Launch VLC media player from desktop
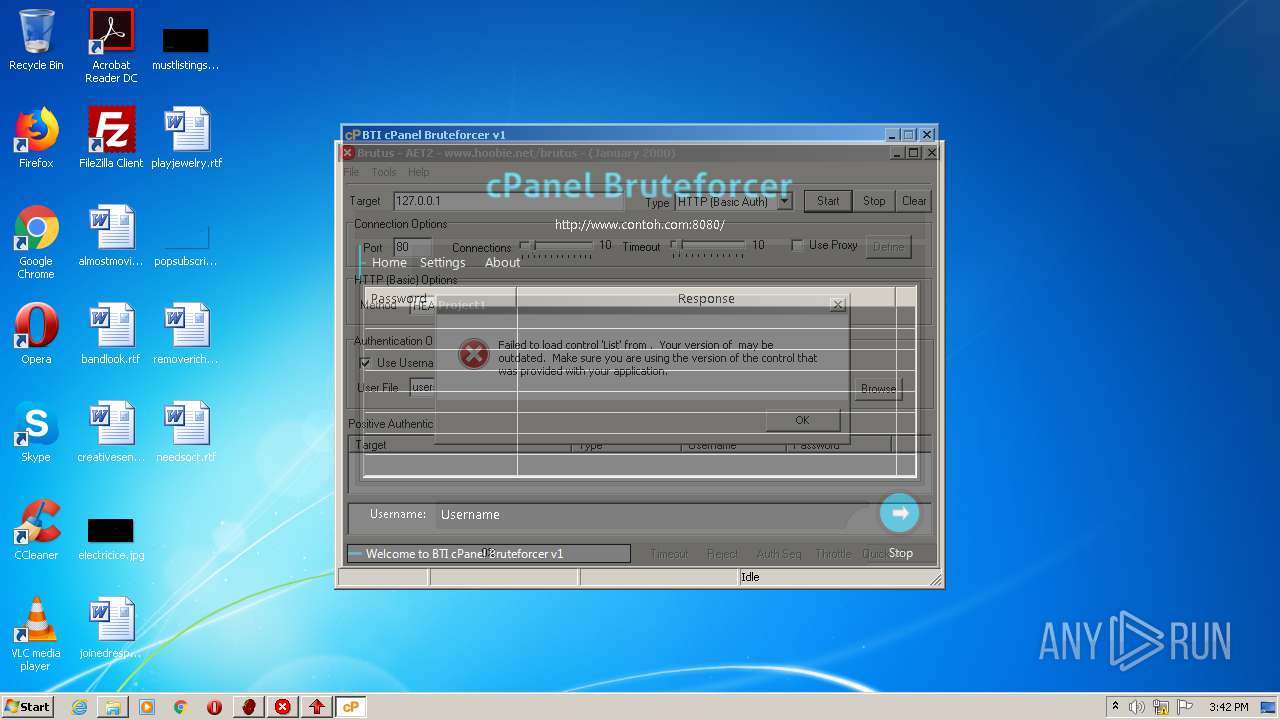 (x=36, y=635)
